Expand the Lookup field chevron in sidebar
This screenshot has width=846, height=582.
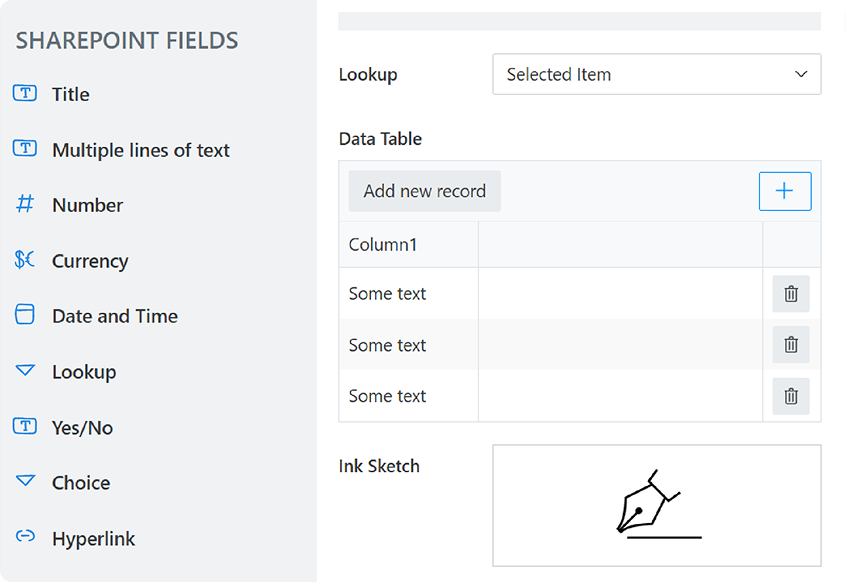pos(26,371)
